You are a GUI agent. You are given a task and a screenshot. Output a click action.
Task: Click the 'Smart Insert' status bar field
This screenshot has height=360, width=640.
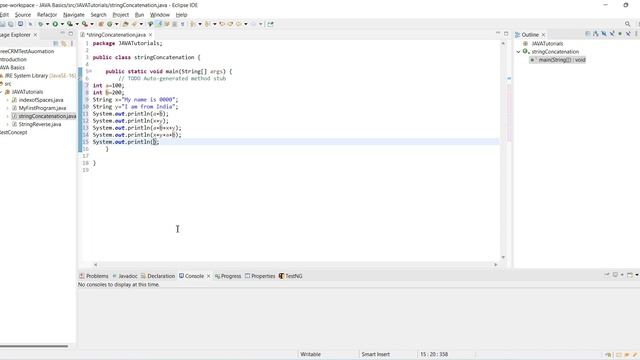pyautogui.click(x=376, y=354)
